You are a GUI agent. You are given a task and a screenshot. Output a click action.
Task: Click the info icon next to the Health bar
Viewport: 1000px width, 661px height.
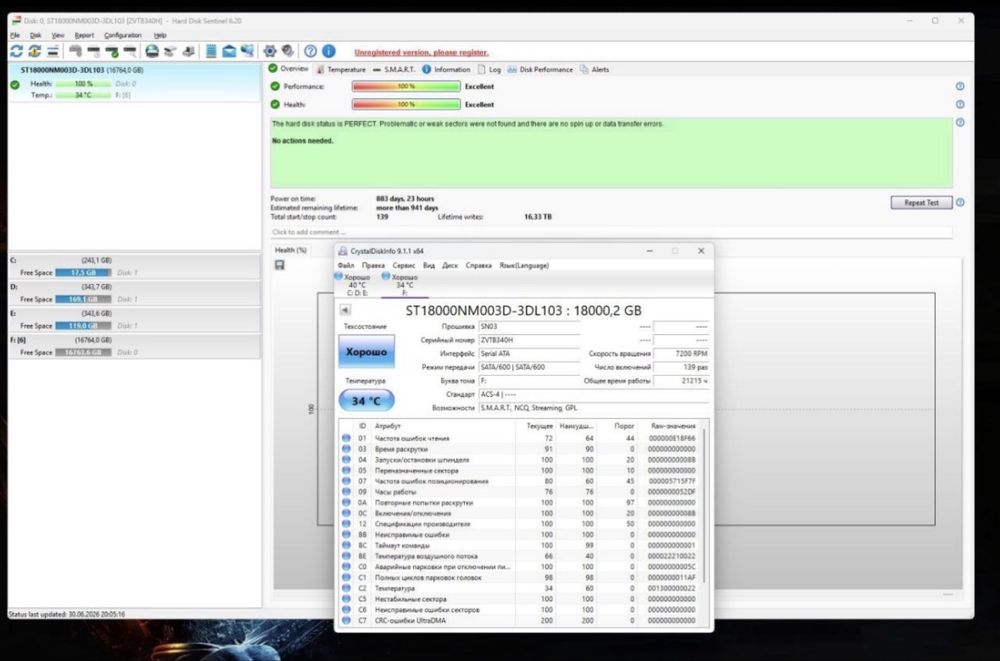tap(960, 104)
